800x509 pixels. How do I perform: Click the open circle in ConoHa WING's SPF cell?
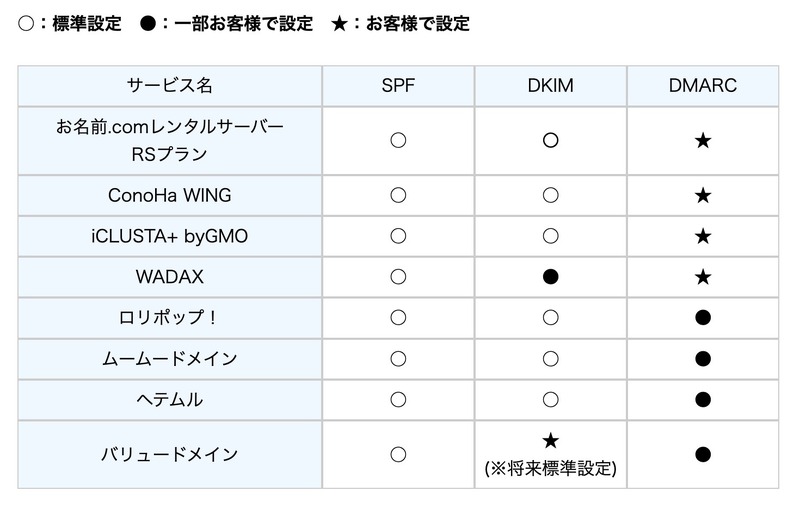[398, 196]
